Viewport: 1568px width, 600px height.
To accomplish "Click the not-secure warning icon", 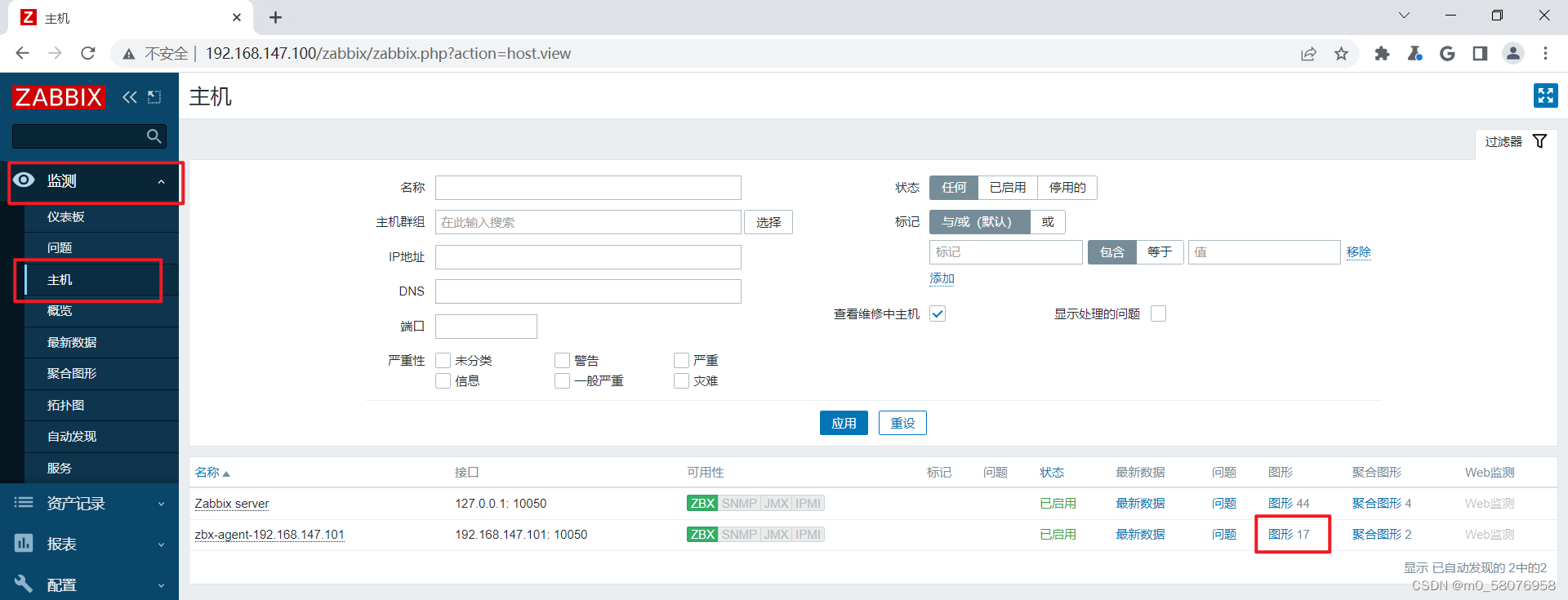I will (x=128, y=54).
